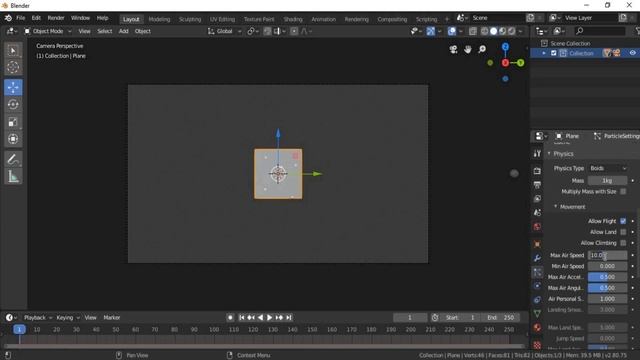Select the Annotate tool
This screenshot has width=640, height=360.
pos(13,159)
